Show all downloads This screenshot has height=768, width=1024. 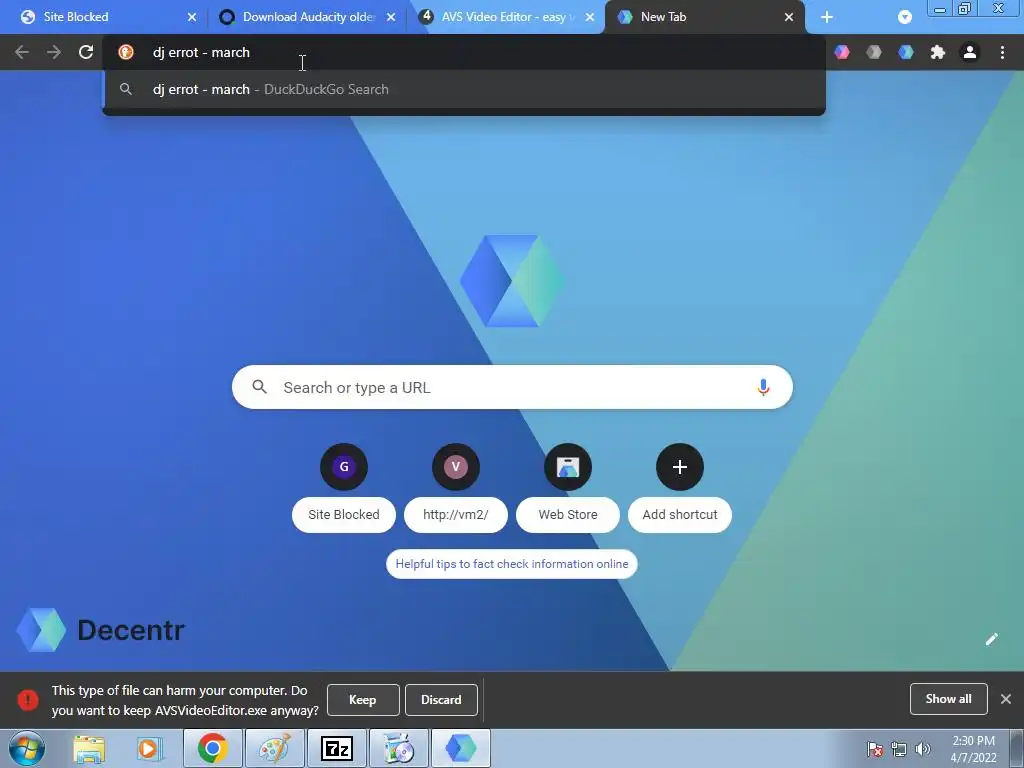948,699
